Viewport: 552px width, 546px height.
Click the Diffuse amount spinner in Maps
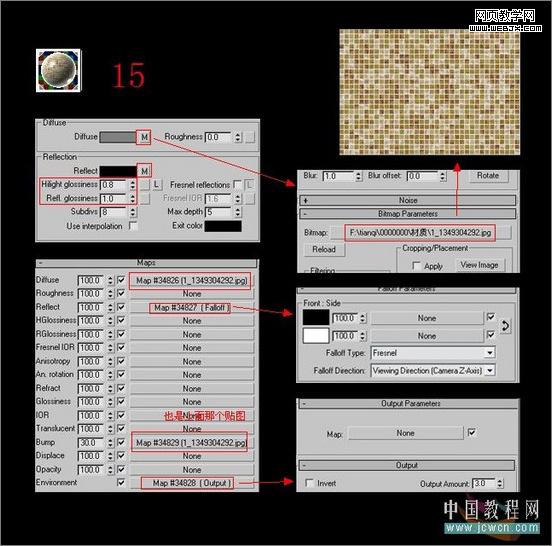(x=110, y=281)
